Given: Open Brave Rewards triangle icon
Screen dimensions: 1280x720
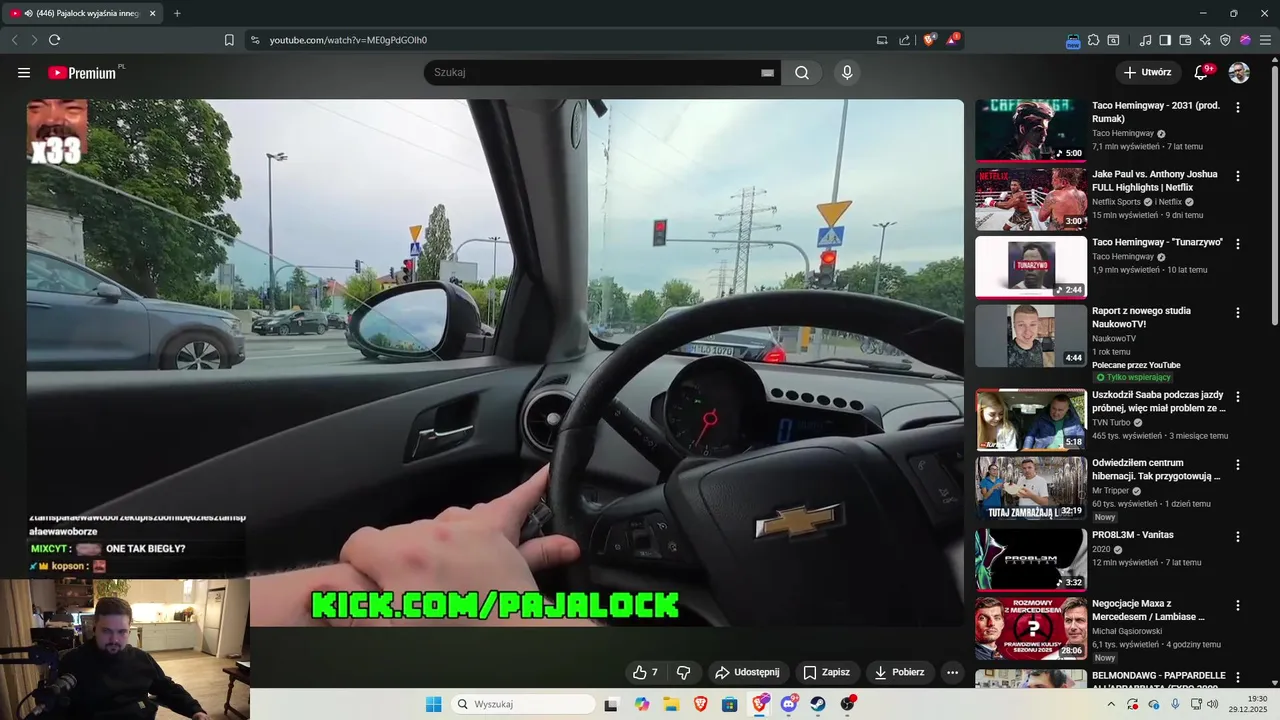Looking at the screenshot, I should pos(952,40).
